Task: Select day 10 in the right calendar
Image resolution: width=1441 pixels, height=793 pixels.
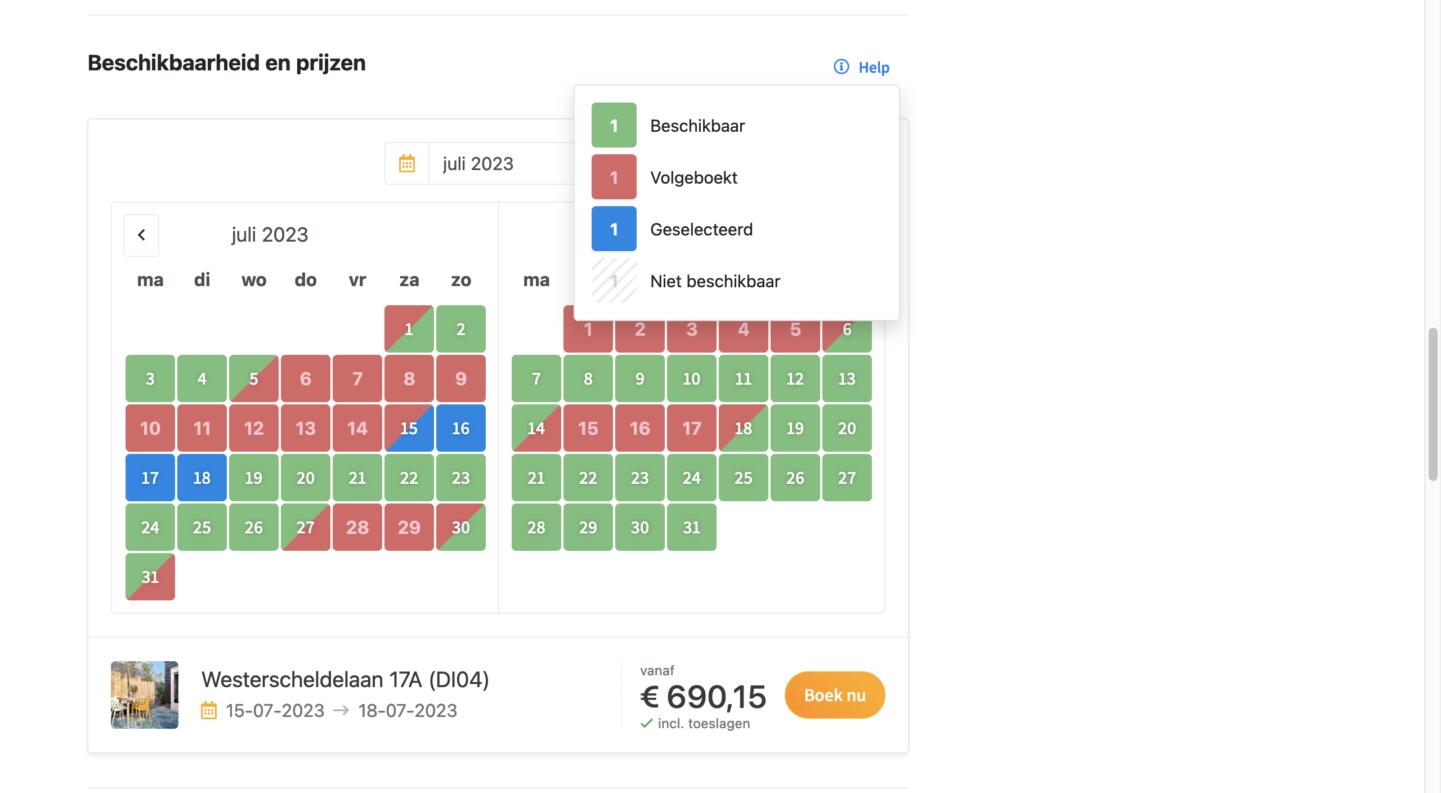Action: pos(692,379)
